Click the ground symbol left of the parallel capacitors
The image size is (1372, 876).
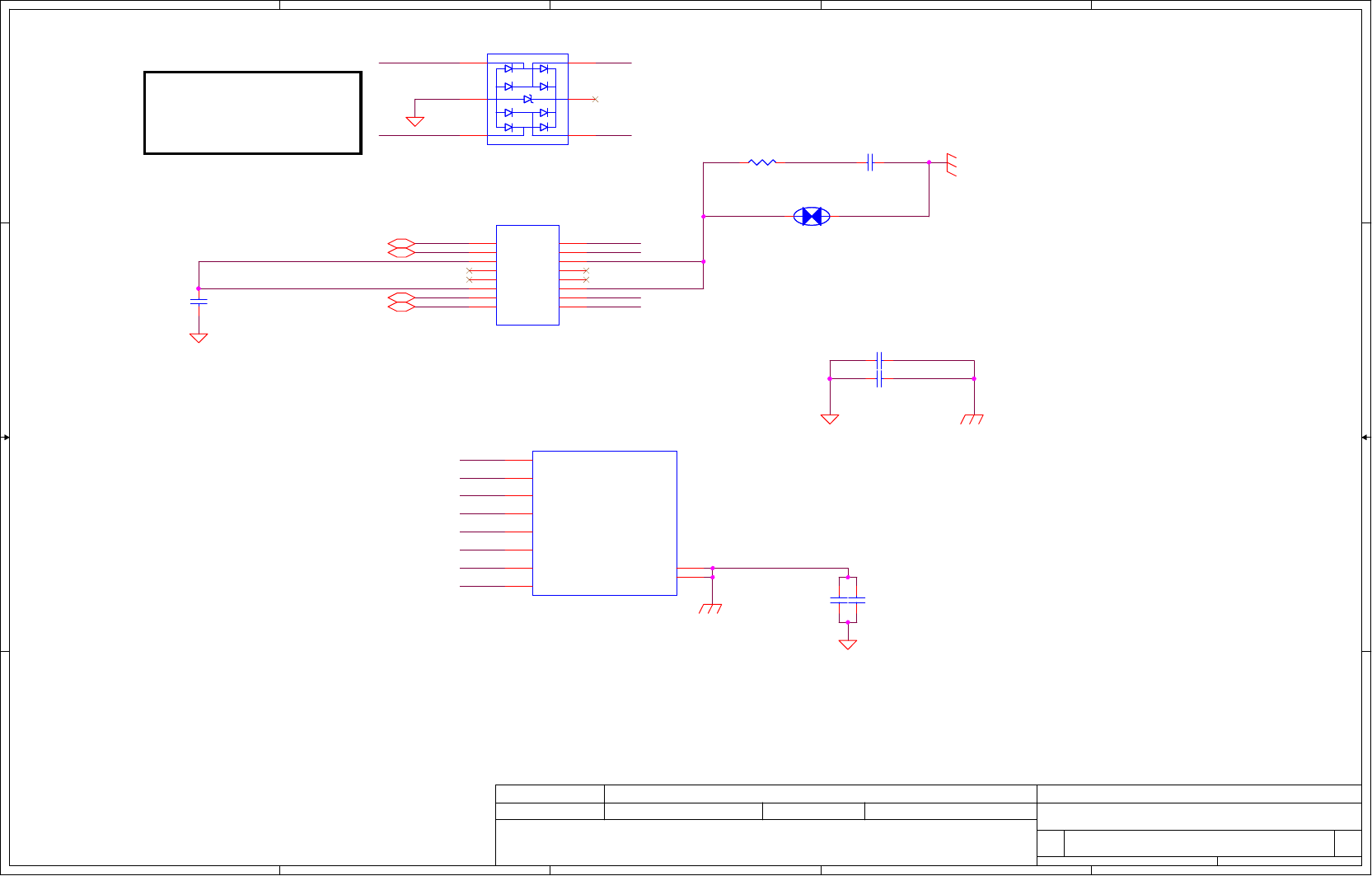(830, 419)
